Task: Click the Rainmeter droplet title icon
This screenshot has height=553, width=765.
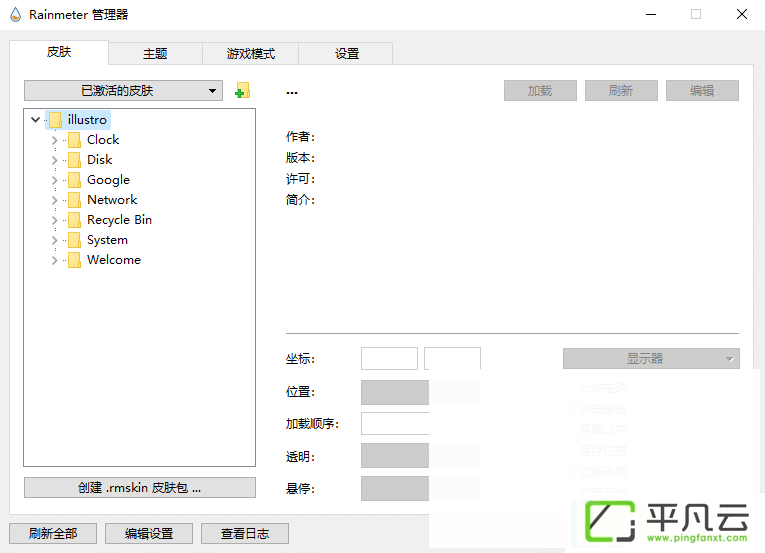Action: 16,15
